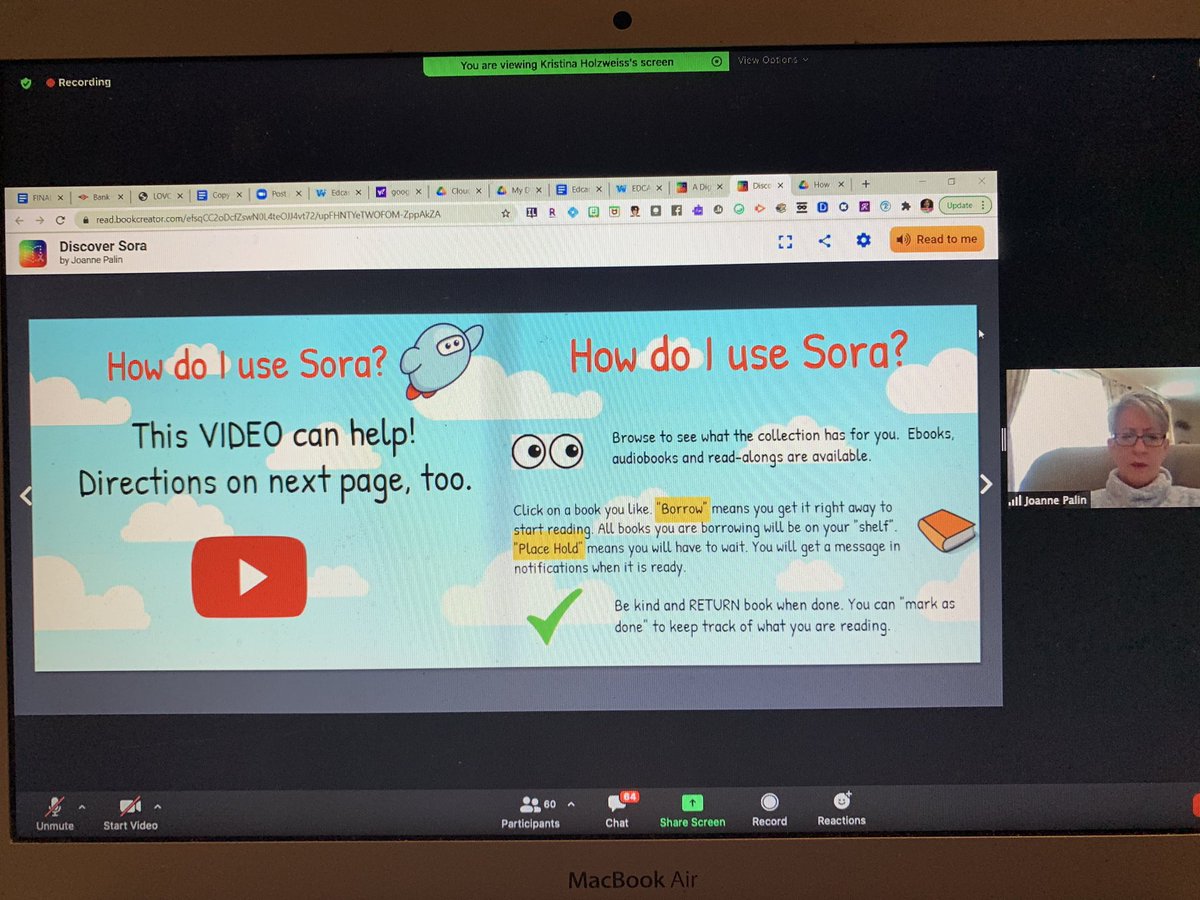Switch to the My D browser tab
This screenshot has width=1200, height=900.
click(519, 189)
